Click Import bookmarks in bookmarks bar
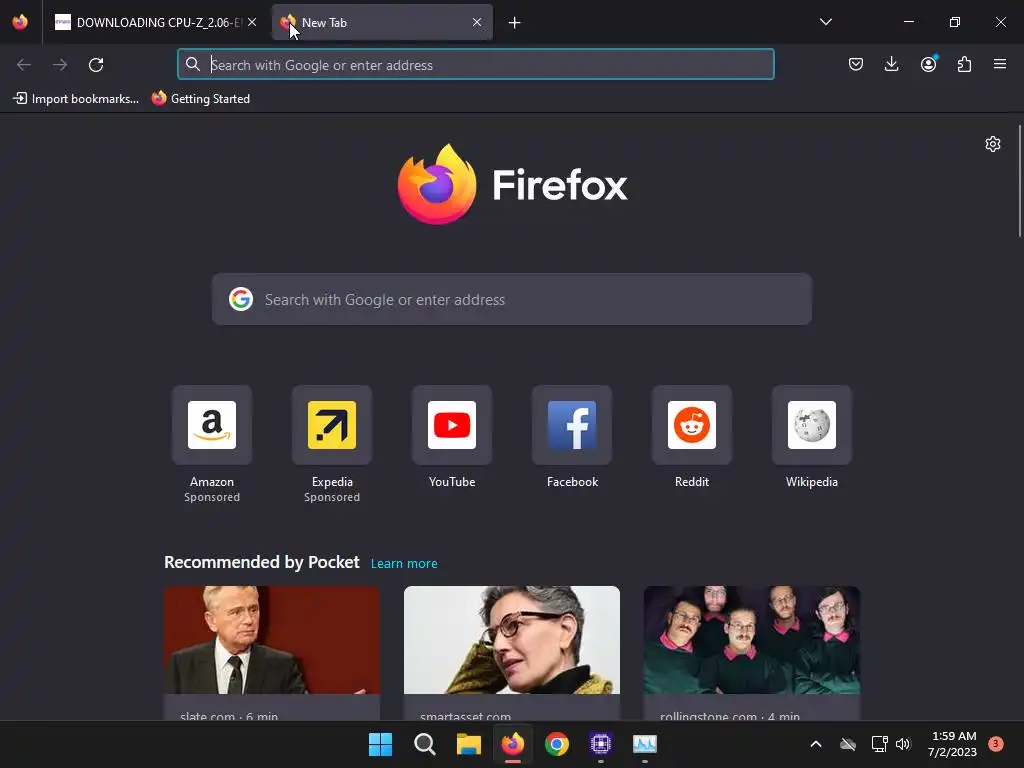Image resolution: width=1024 pixels, height=768 pixels. (76, 99)
